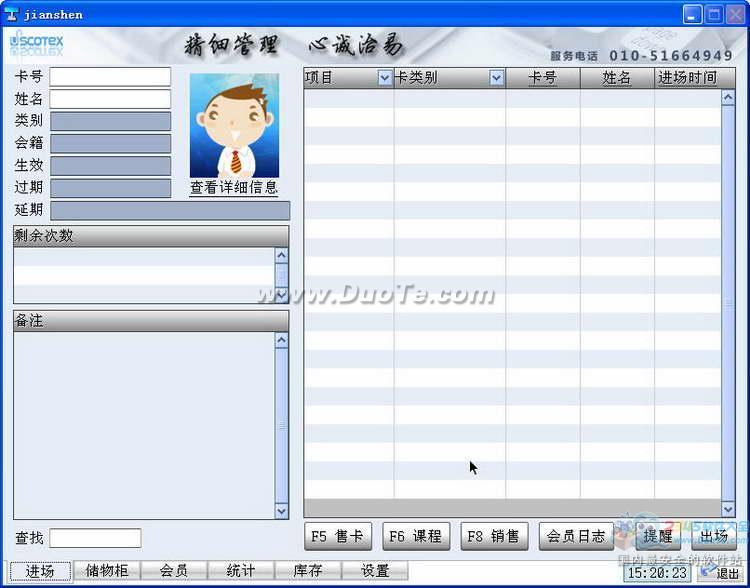Open the 卡类别 column dropdown
750x588 pixels.
(497, 78)
